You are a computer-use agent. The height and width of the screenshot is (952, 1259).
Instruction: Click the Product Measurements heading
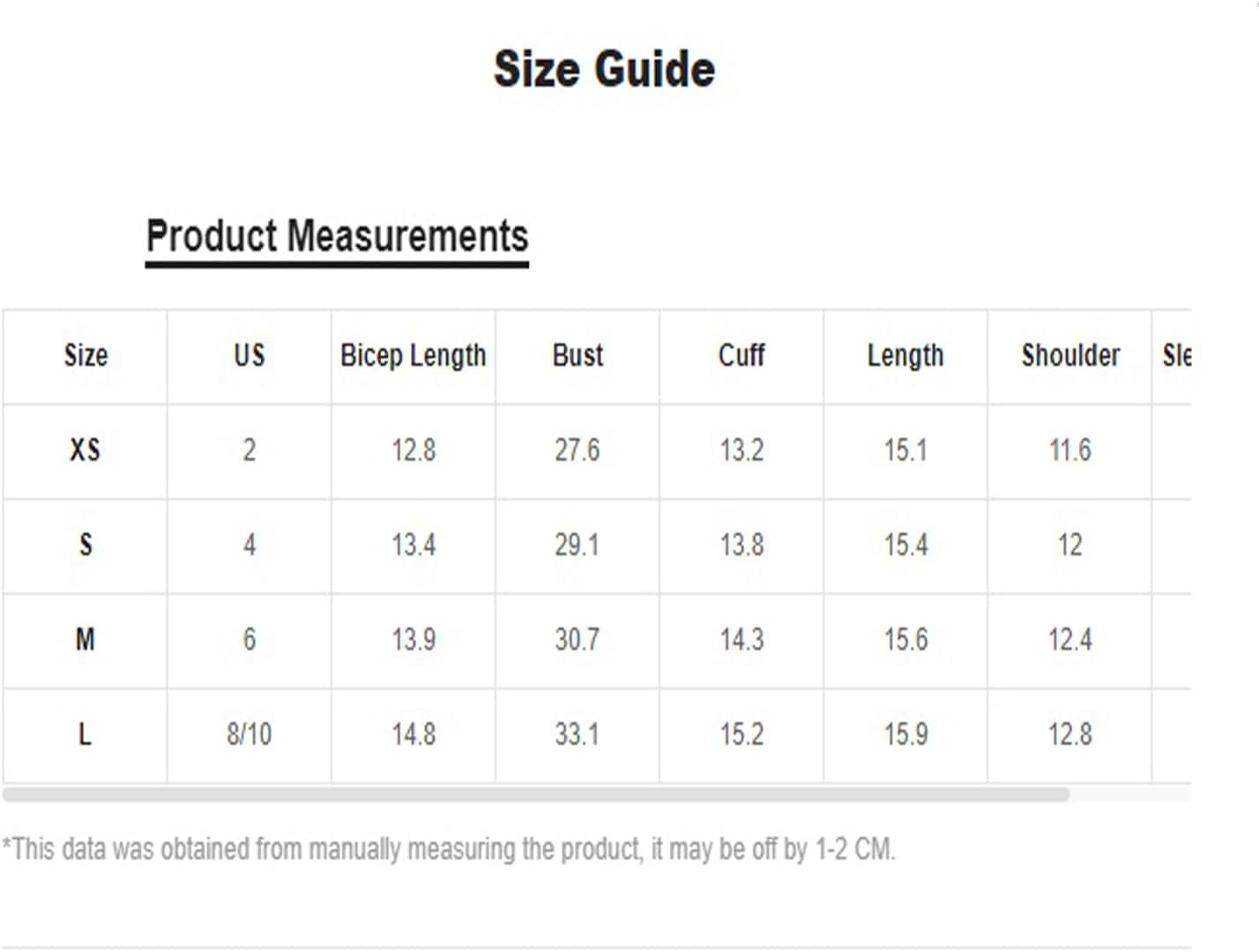pos(337,237)
